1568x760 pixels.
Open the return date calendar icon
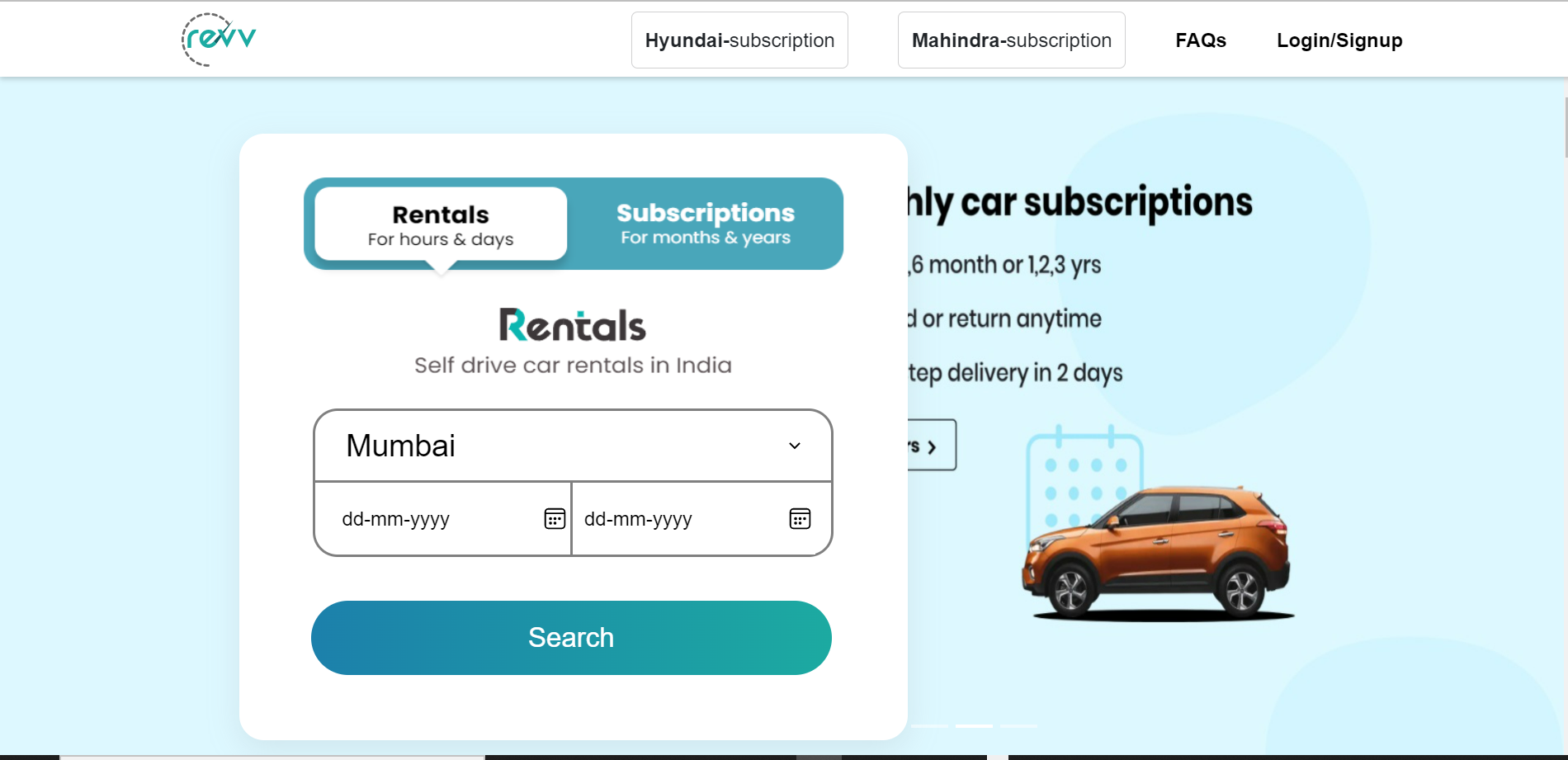click(x=798, y=518)
